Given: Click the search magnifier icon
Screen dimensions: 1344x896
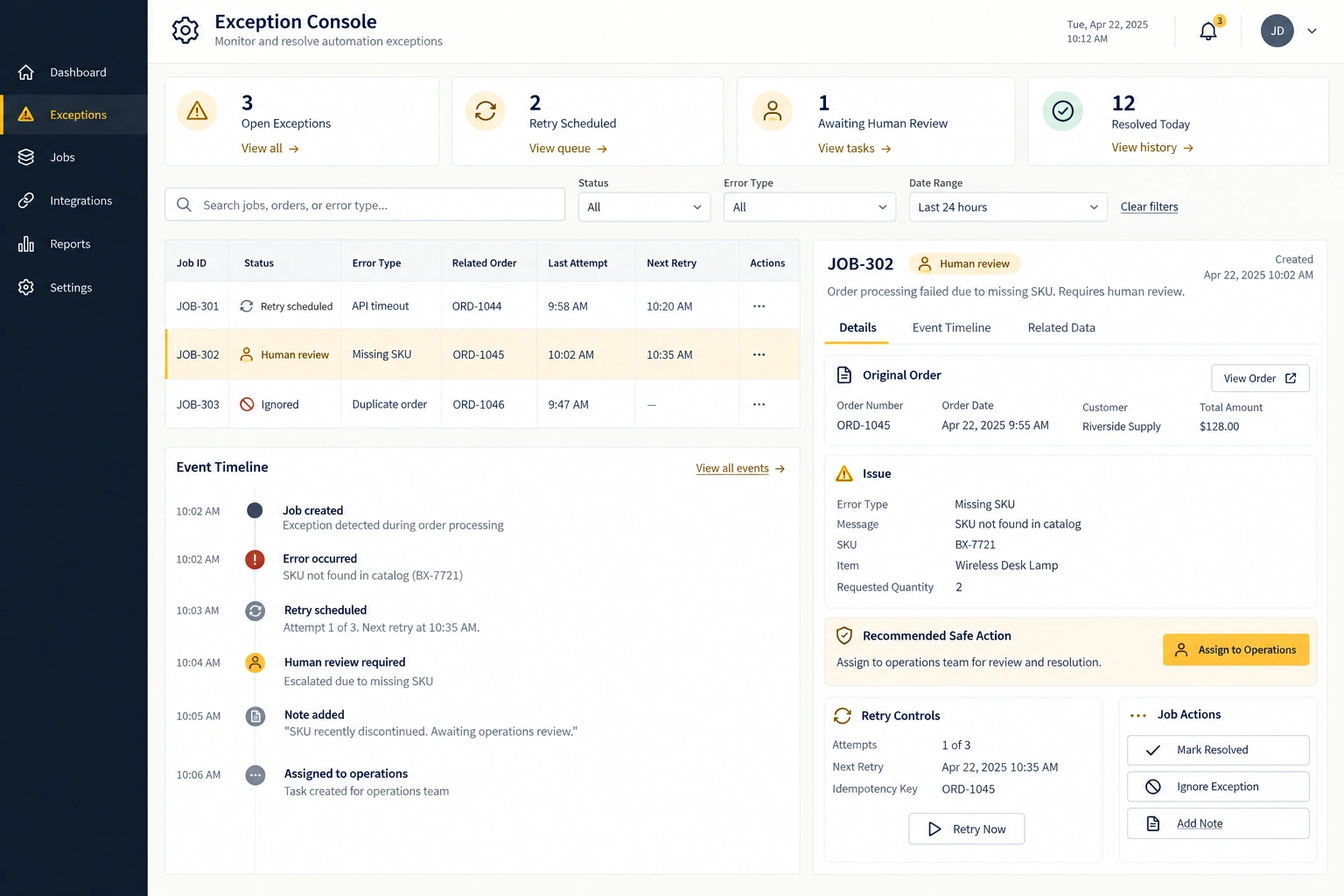Looking at the screenshot, I should pos(184,205).
